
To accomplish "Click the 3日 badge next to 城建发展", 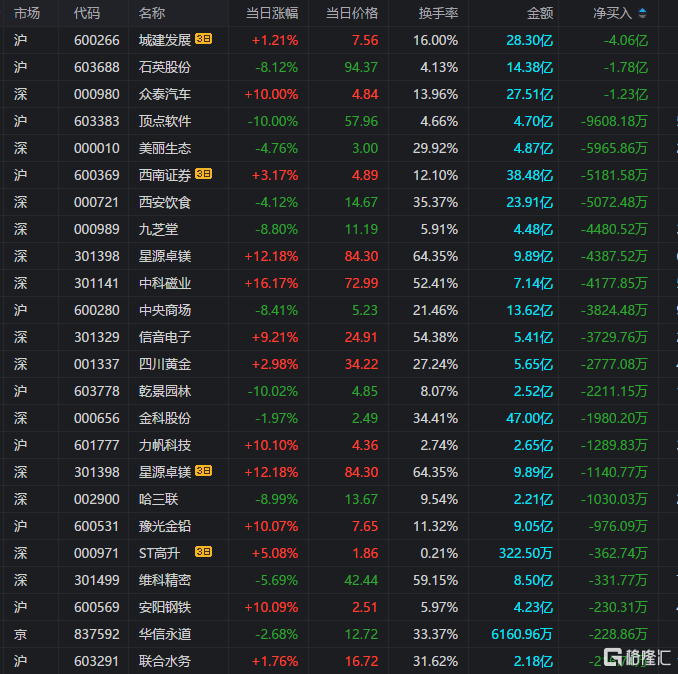I will point(203,39).
